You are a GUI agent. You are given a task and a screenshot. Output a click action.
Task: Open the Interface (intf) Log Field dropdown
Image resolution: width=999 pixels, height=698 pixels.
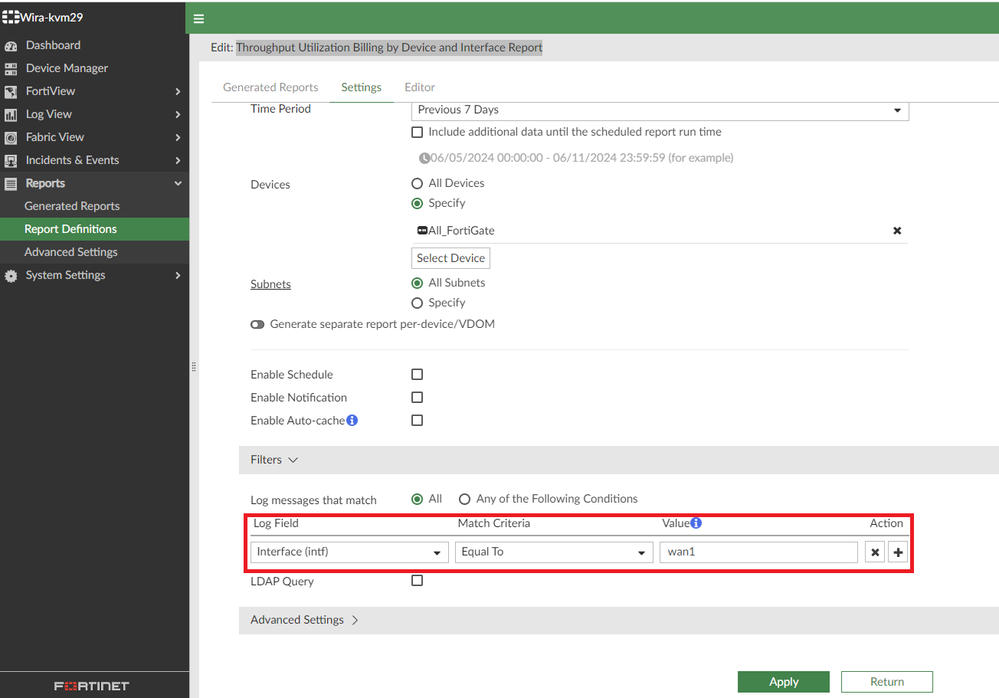pyautogui.click(x=349, y=552)
